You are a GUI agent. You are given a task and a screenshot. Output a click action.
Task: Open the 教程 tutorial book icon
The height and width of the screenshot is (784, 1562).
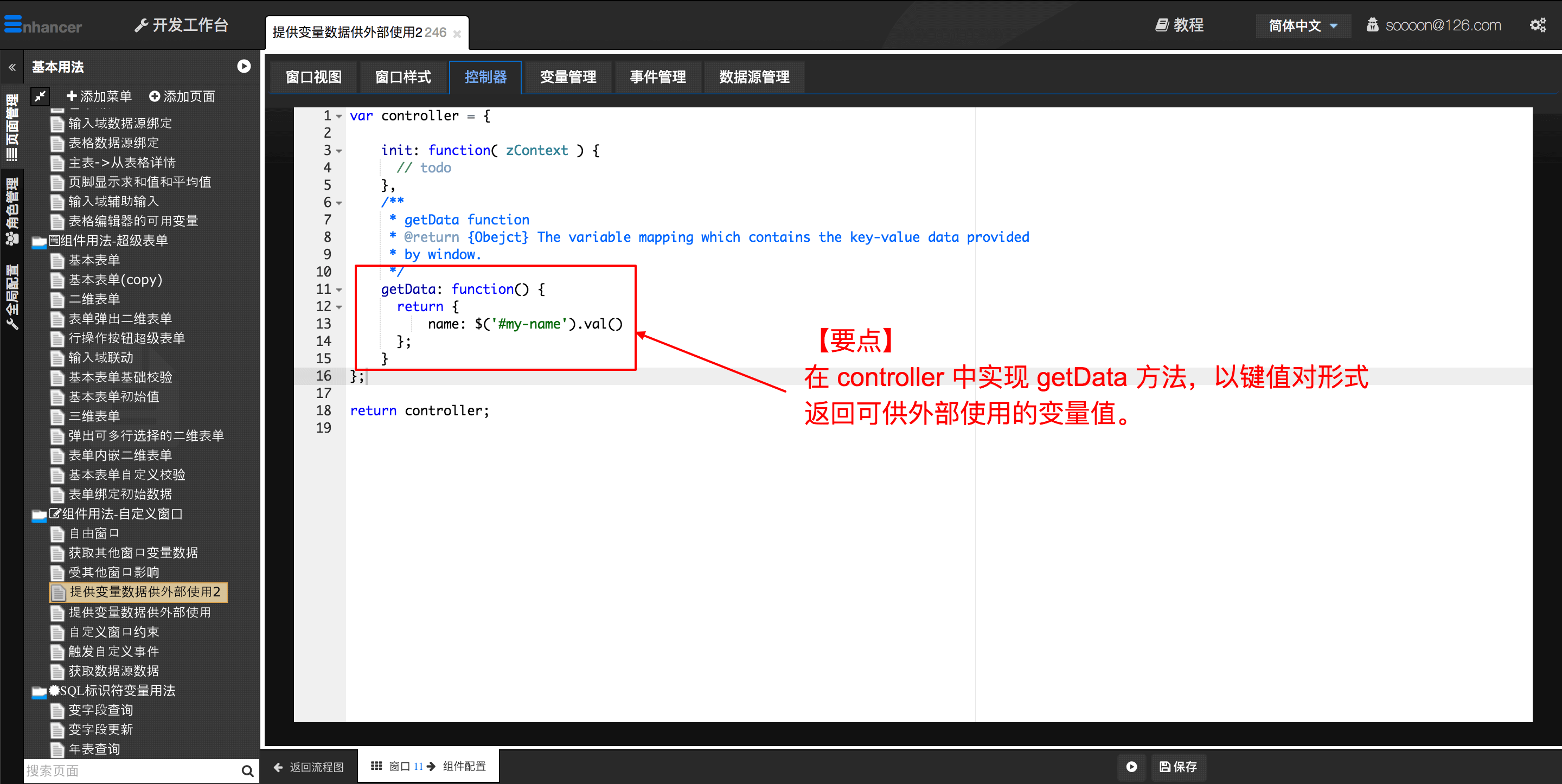[1162, 25]
